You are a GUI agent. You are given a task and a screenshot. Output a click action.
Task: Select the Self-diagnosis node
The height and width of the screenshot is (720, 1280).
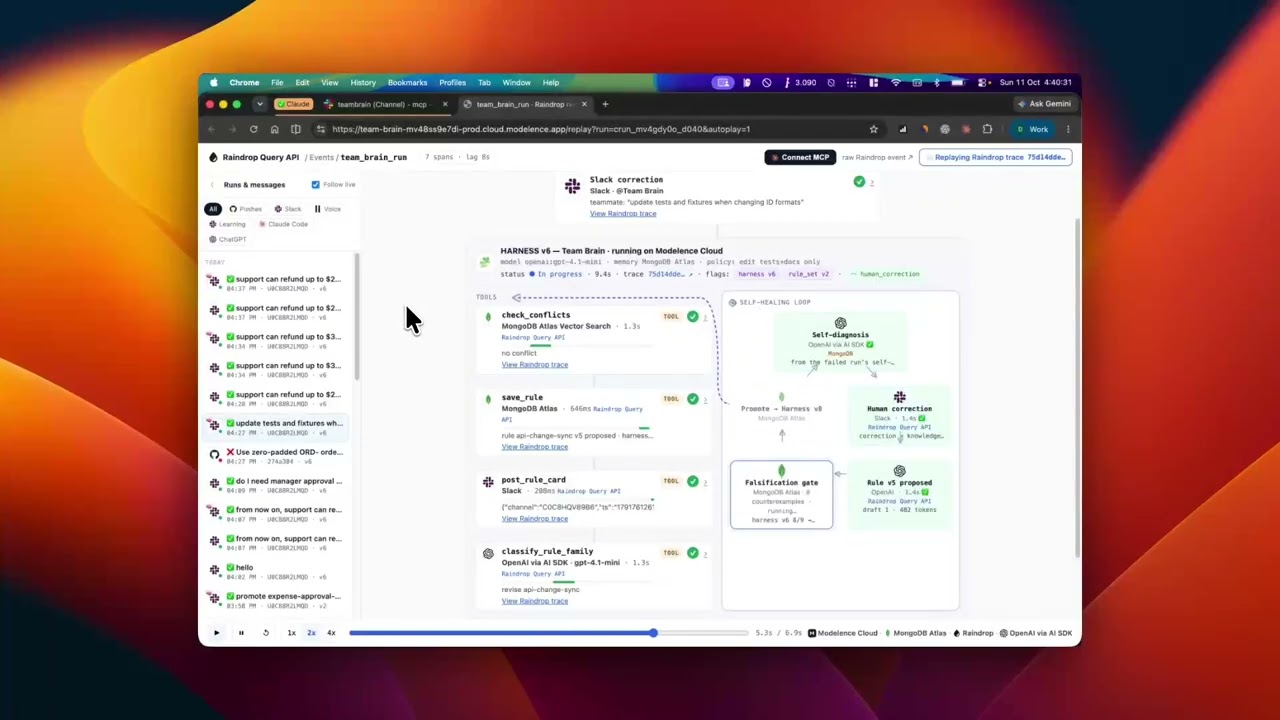840,342
